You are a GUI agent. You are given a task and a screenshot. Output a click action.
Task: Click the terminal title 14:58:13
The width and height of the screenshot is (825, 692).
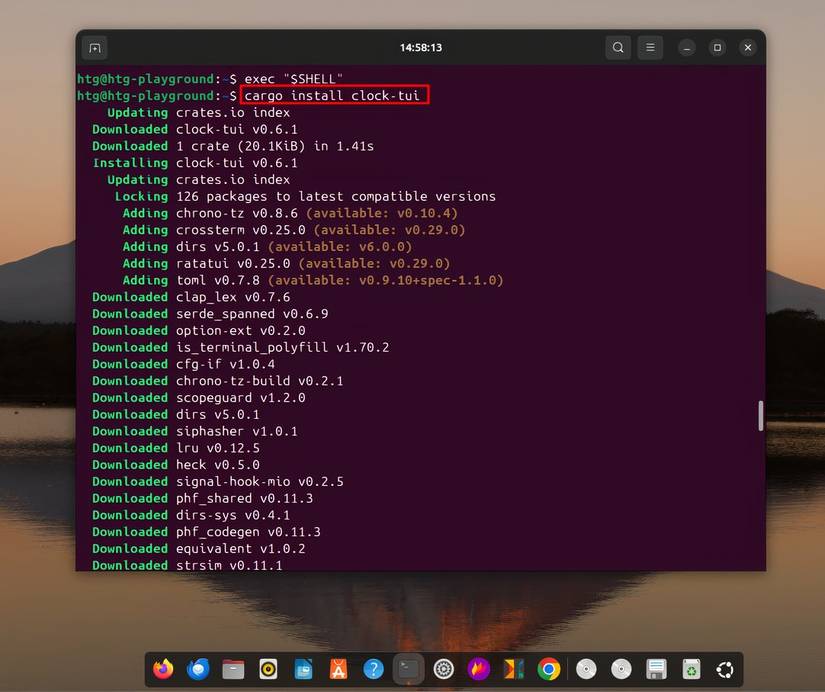(421, 48)
